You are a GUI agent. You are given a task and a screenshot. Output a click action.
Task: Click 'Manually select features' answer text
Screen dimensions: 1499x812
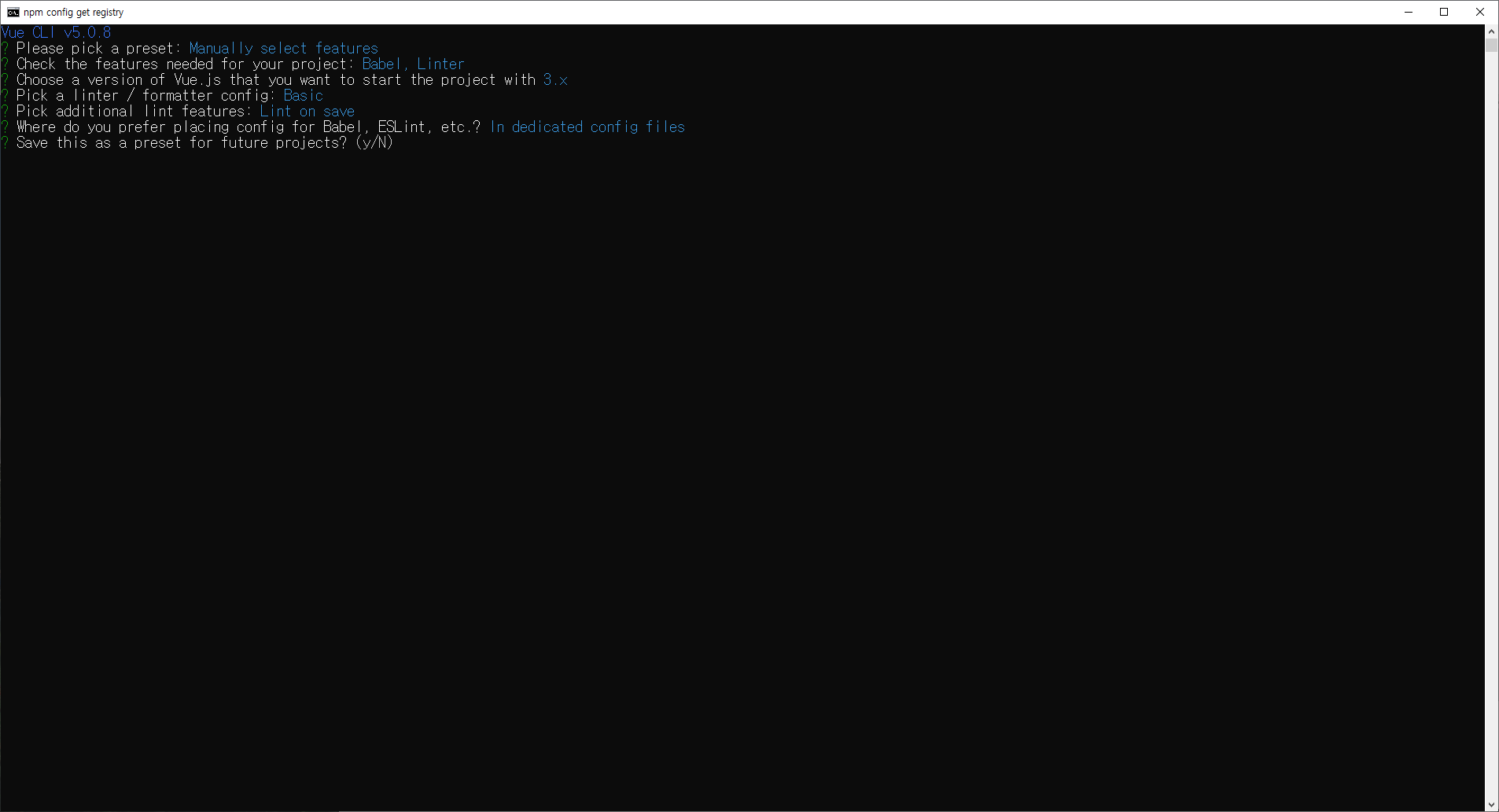284,48
